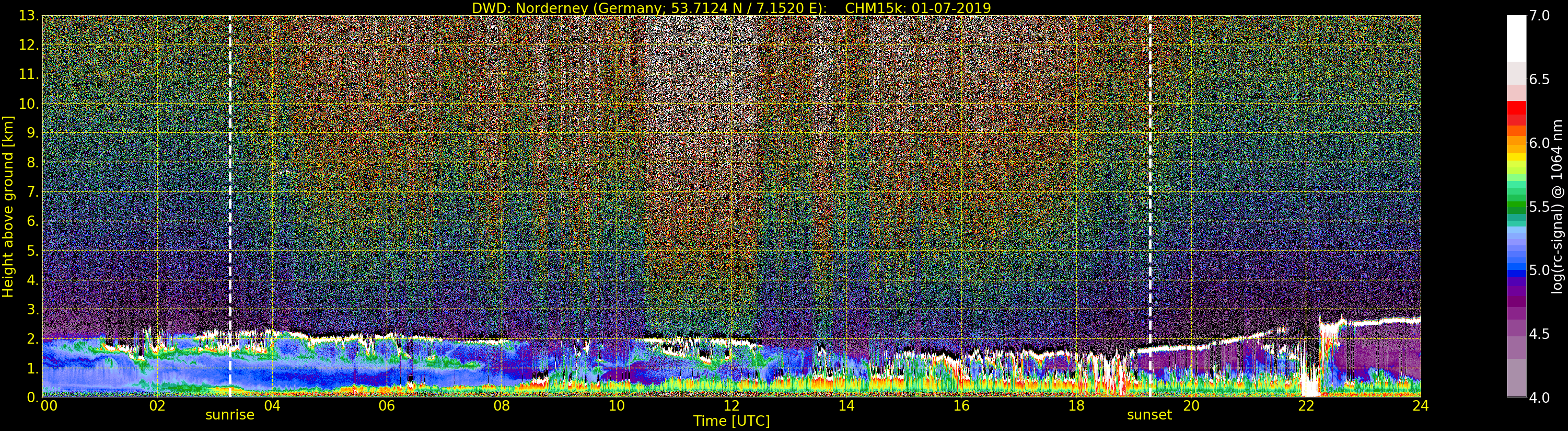Click the height tick label '3.'
This screenshot has height=431, width=1568.
[33, 309]
